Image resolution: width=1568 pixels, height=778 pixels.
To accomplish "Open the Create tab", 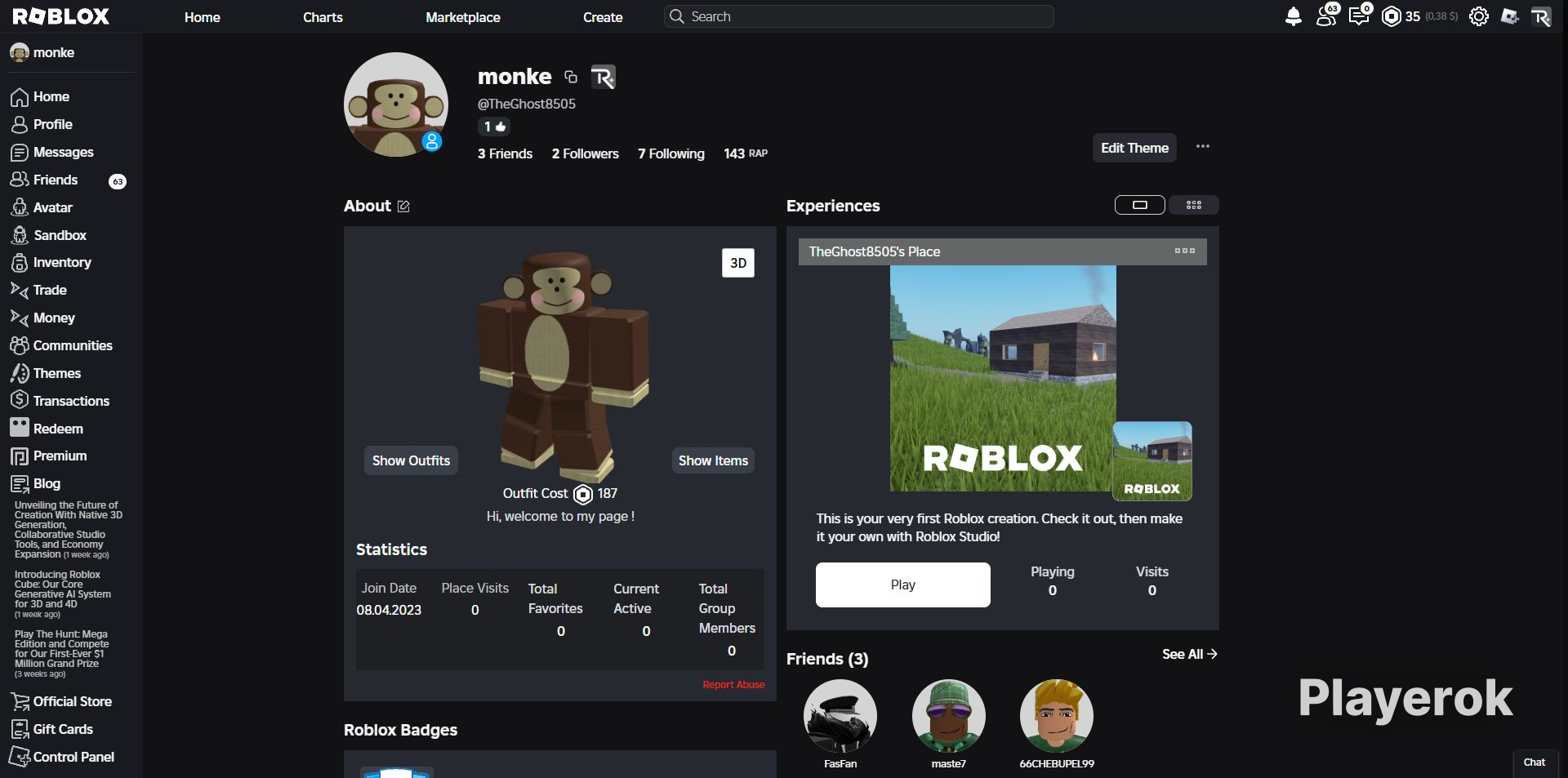I will [x=603, y=17].
